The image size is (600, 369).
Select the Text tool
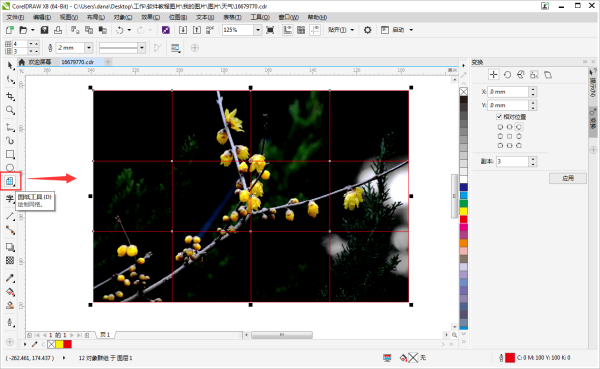10,198
